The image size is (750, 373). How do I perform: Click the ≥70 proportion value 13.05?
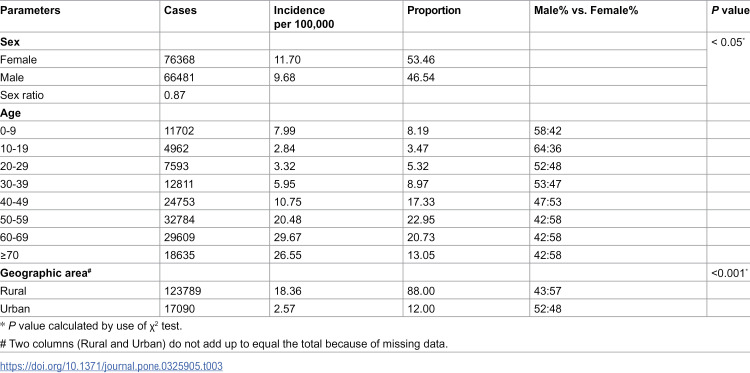421,255
